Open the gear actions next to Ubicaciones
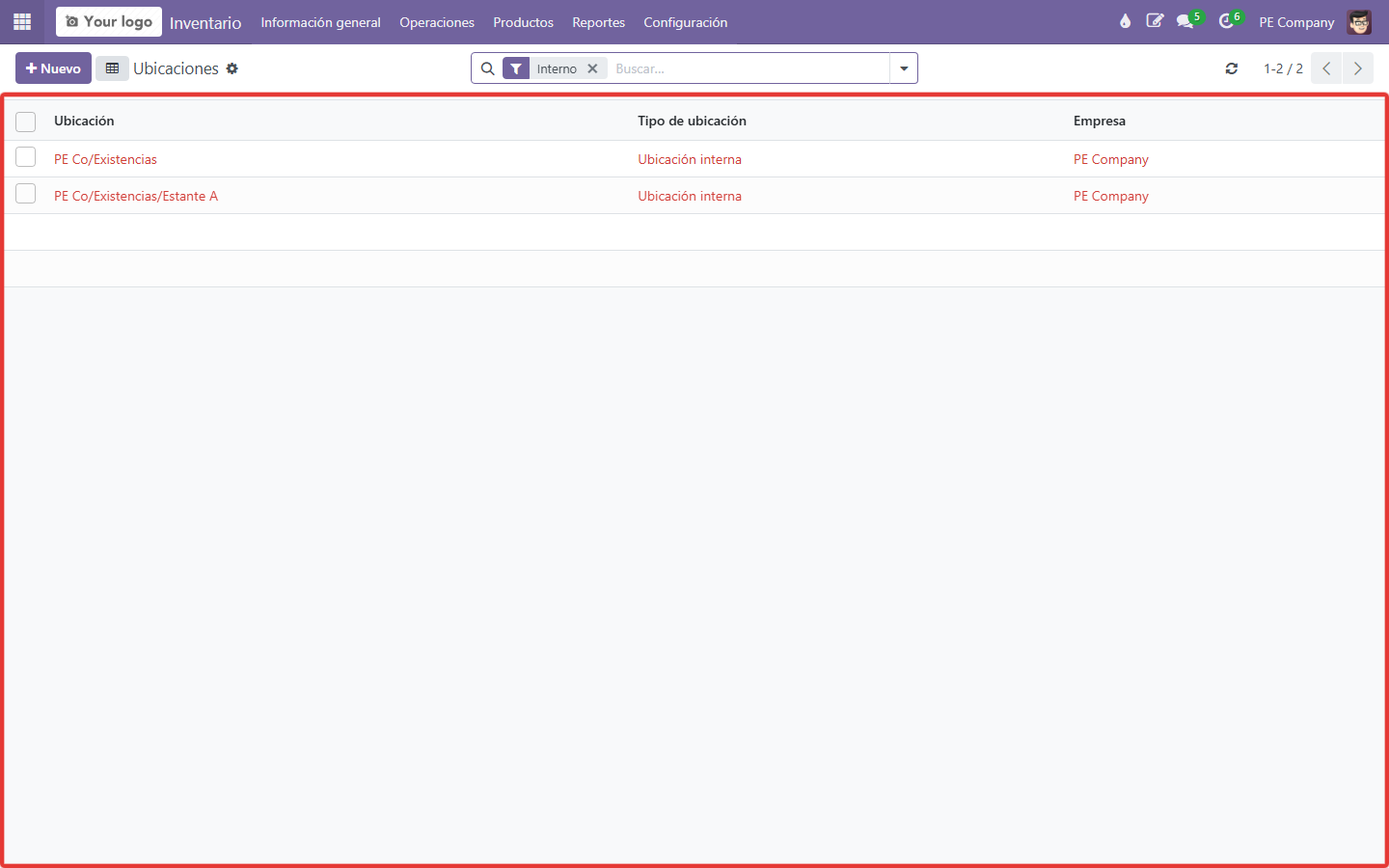Viewport: 1389px width, 868px height. pyautogui.click(x=231, y=68)
